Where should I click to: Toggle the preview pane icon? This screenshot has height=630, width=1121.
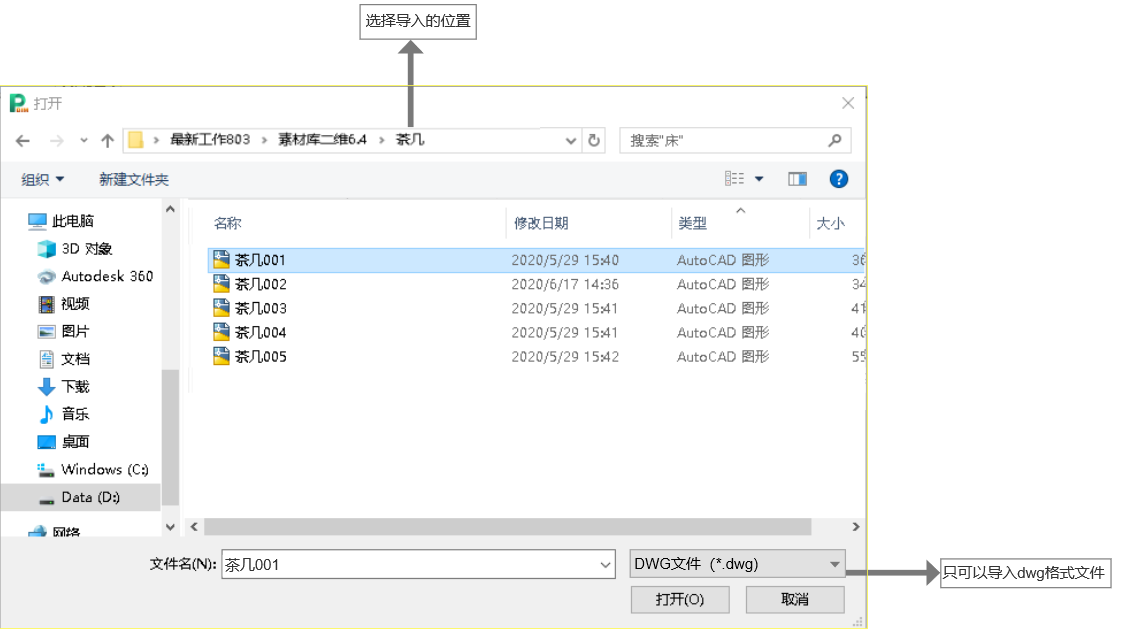pyautogui.click(x=797, y=179)
